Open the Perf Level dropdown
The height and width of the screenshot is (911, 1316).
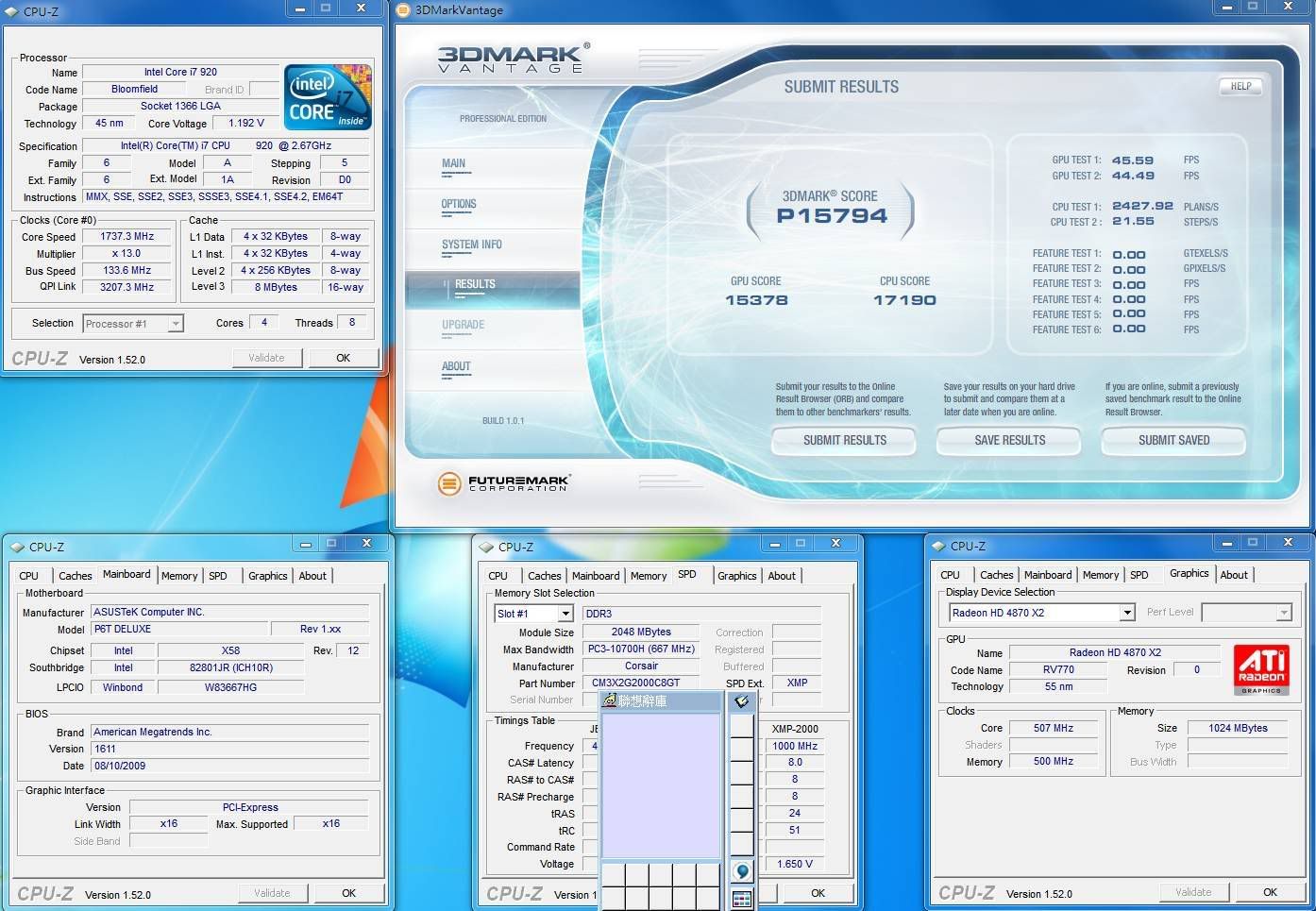(1283, 613)
